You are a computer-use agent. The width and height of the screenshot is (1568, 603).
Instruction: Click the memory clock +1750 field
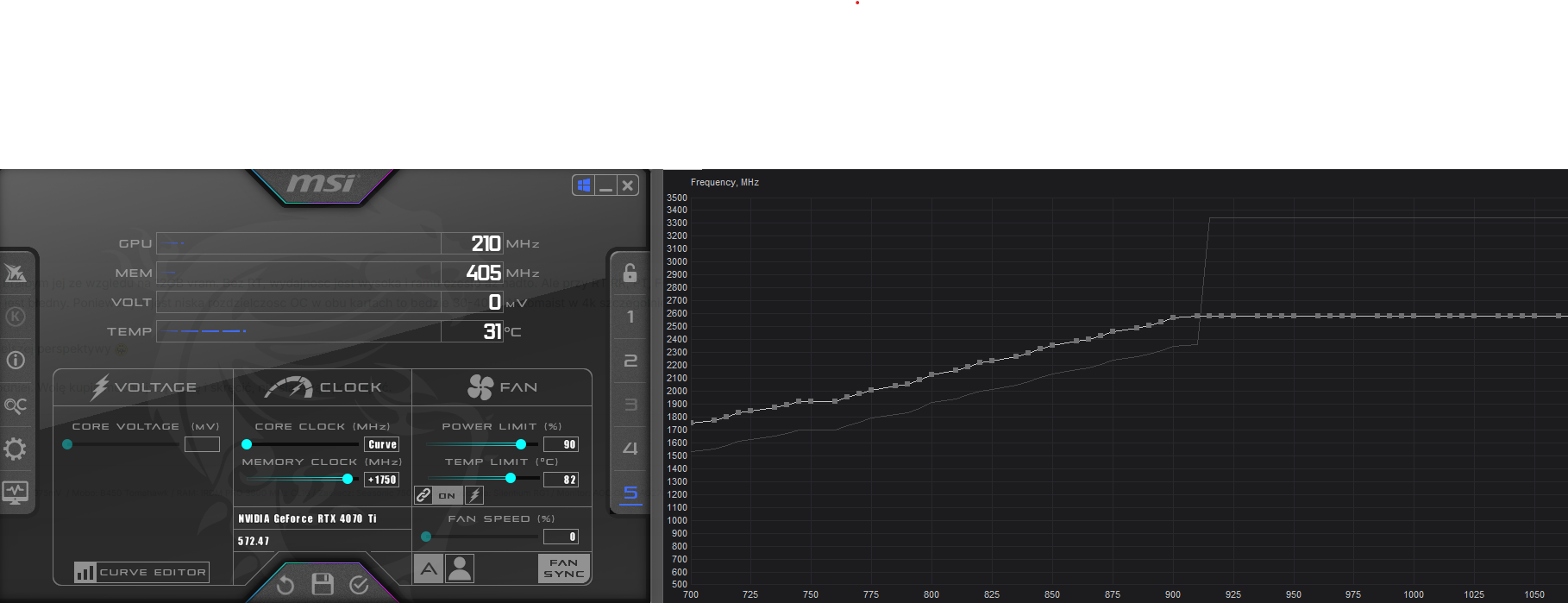[382, 480]
